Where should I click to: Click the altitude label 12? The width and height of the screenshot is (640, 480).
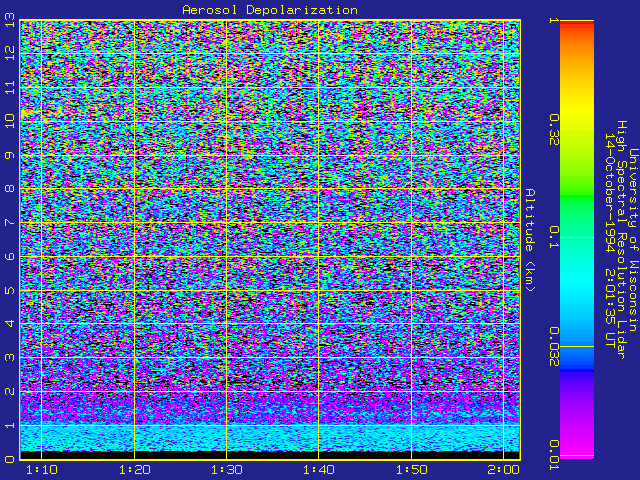[x=9, y=53]
